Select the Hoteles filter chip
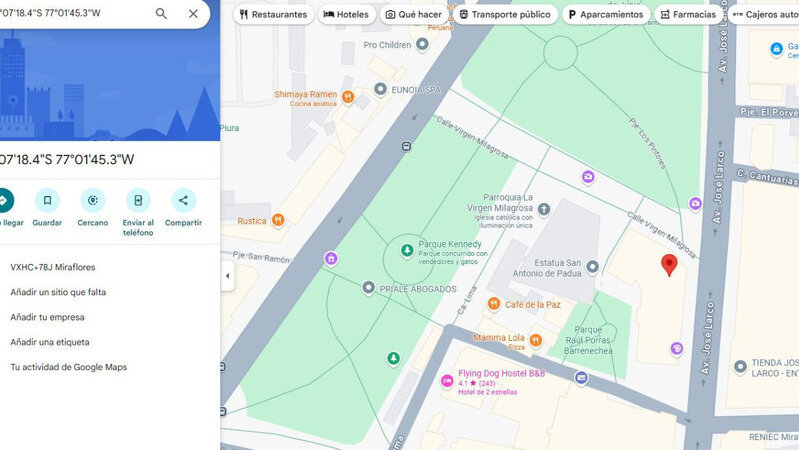This screenshot has width=799, height=450. tap(345, 15)
